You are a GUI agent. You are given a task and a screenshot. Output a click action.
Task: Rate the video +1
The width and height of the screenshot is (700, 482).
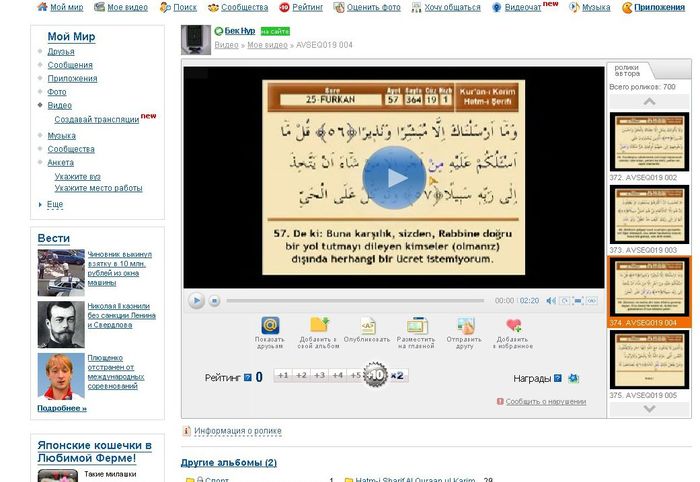[x=283, y=375]
